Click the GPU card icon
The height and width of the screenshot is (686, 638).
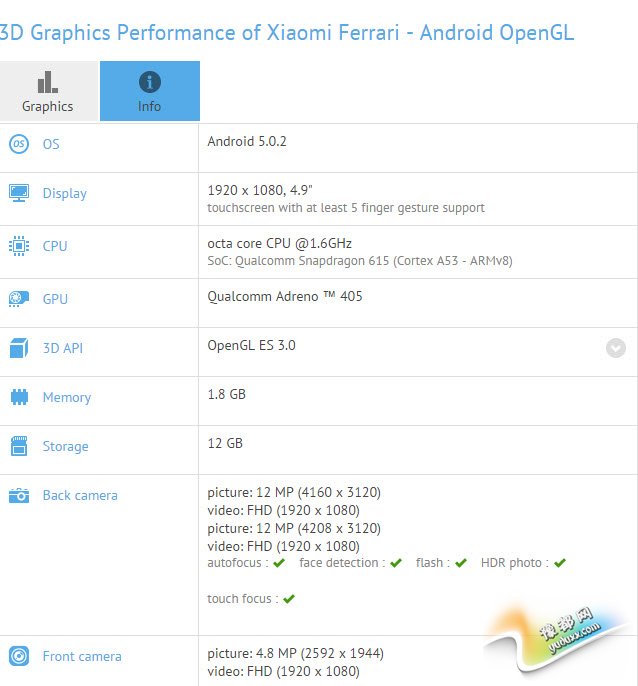(x=19, y=298)
